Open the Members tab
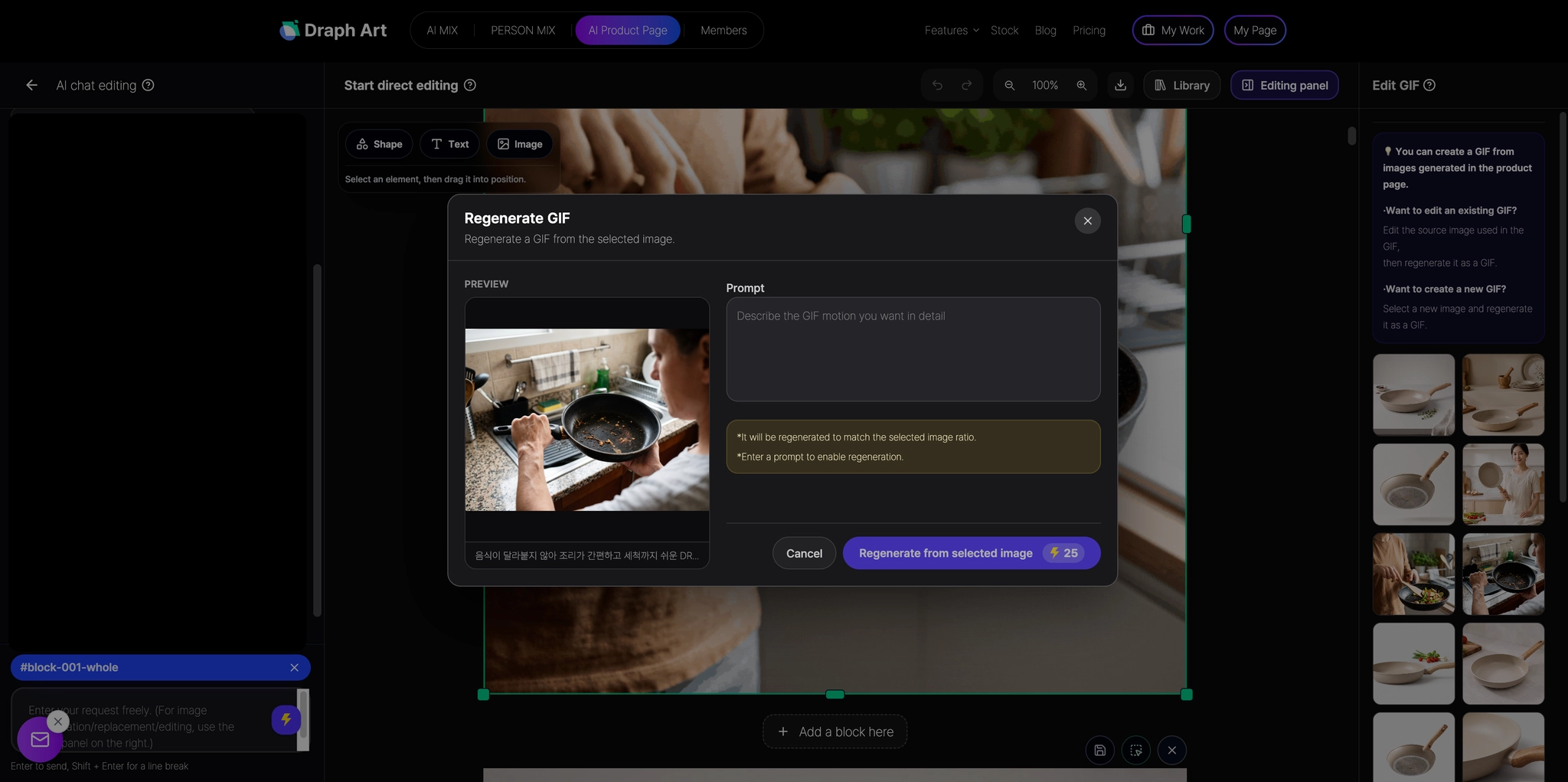 pos(724,31)
